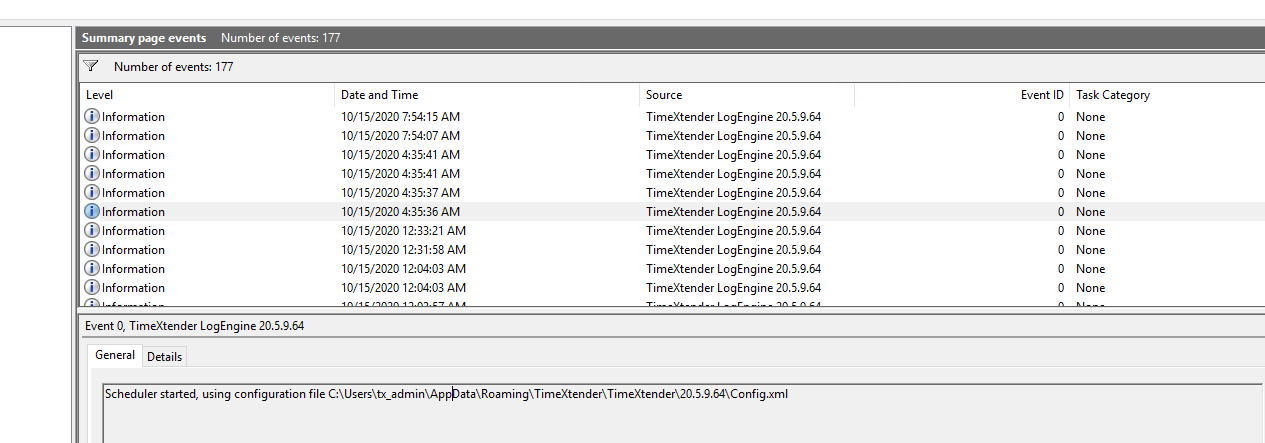Click the info icon of the 4:35:37 AM event
Image resolution: width=1265 pixels, height=443 pixels.
point(92,192)
